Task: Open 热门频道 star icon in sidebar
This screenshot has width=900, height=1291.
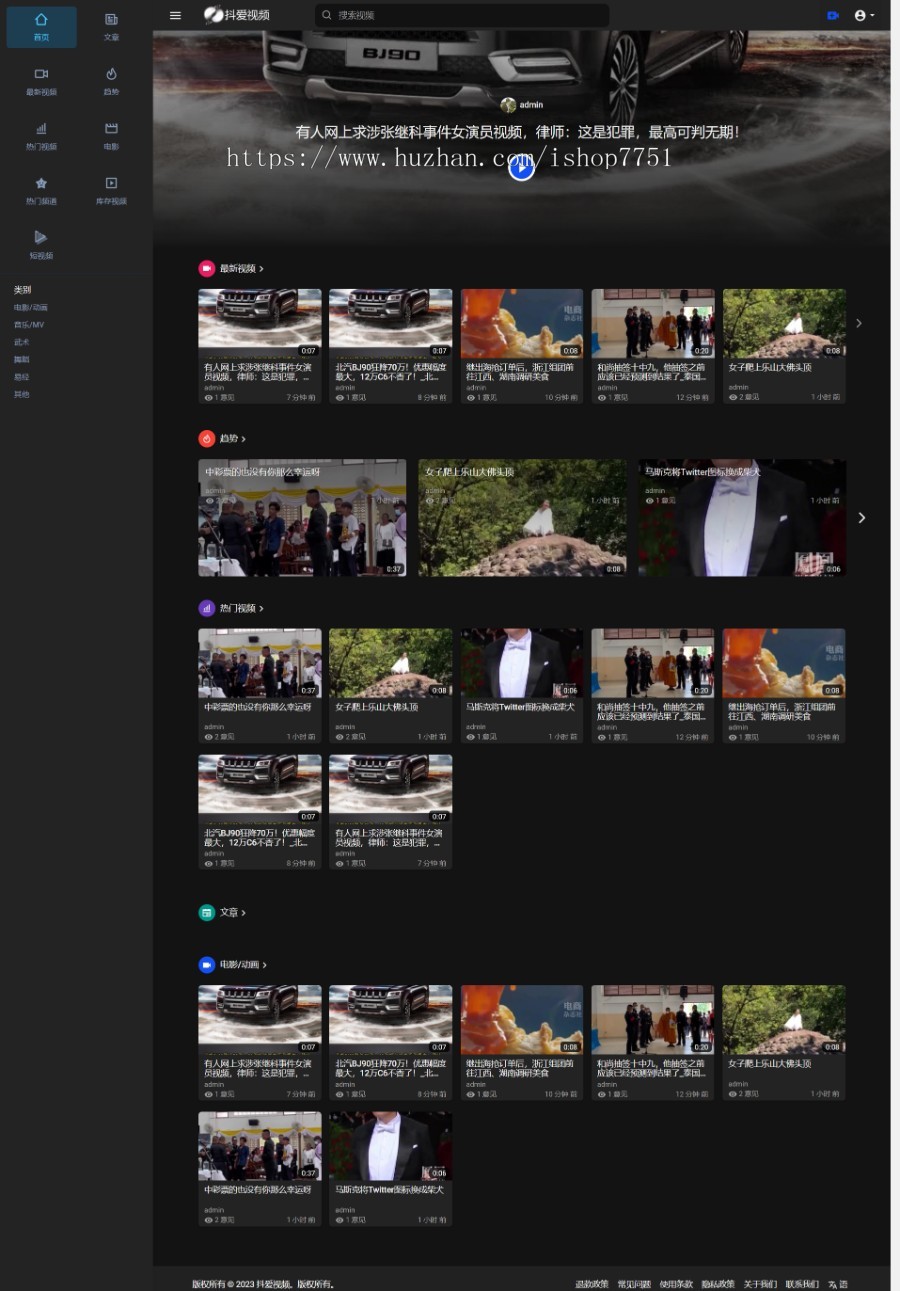Action: (41, 183)
